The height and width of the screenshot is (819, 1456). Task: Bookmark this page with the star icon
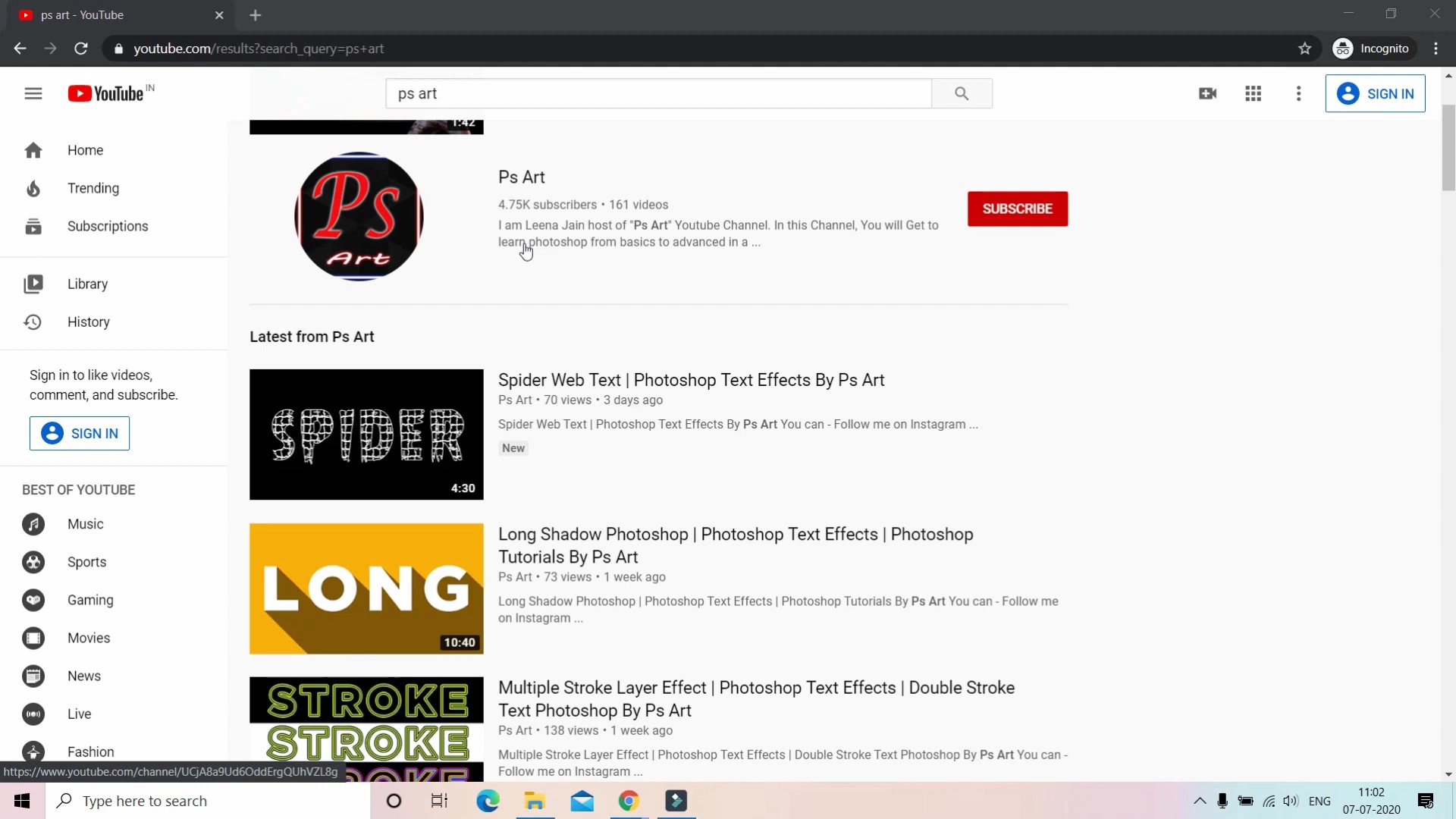(1305, 49)
